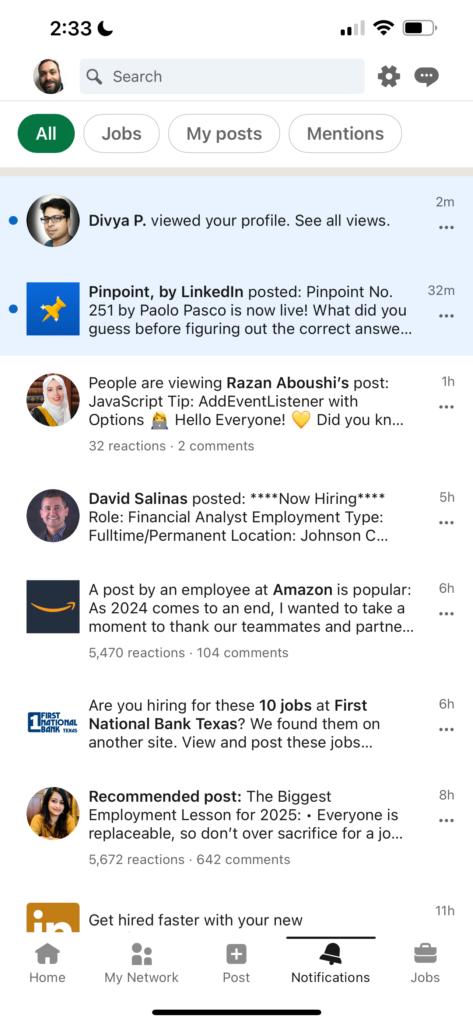
Task: Select the Mentions filter pill
Action: pos(346,134)
